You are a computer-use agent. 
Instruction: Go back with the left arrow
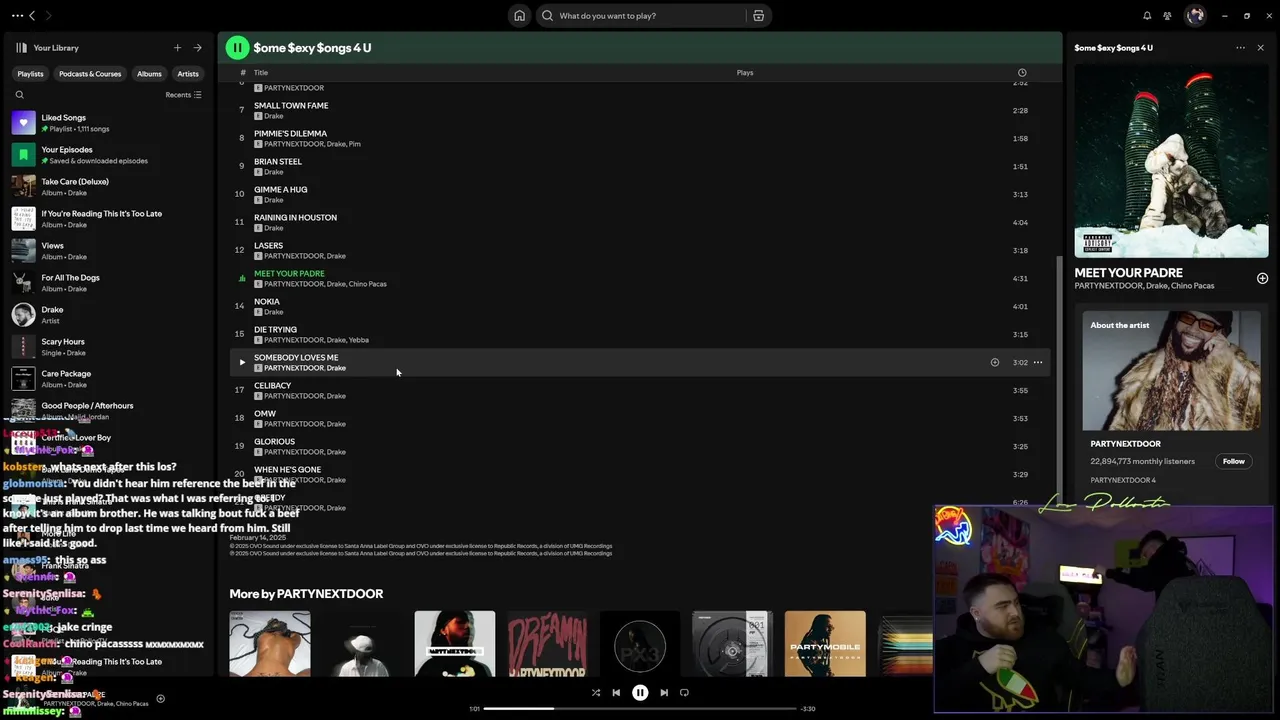click(x=32, y=16)
